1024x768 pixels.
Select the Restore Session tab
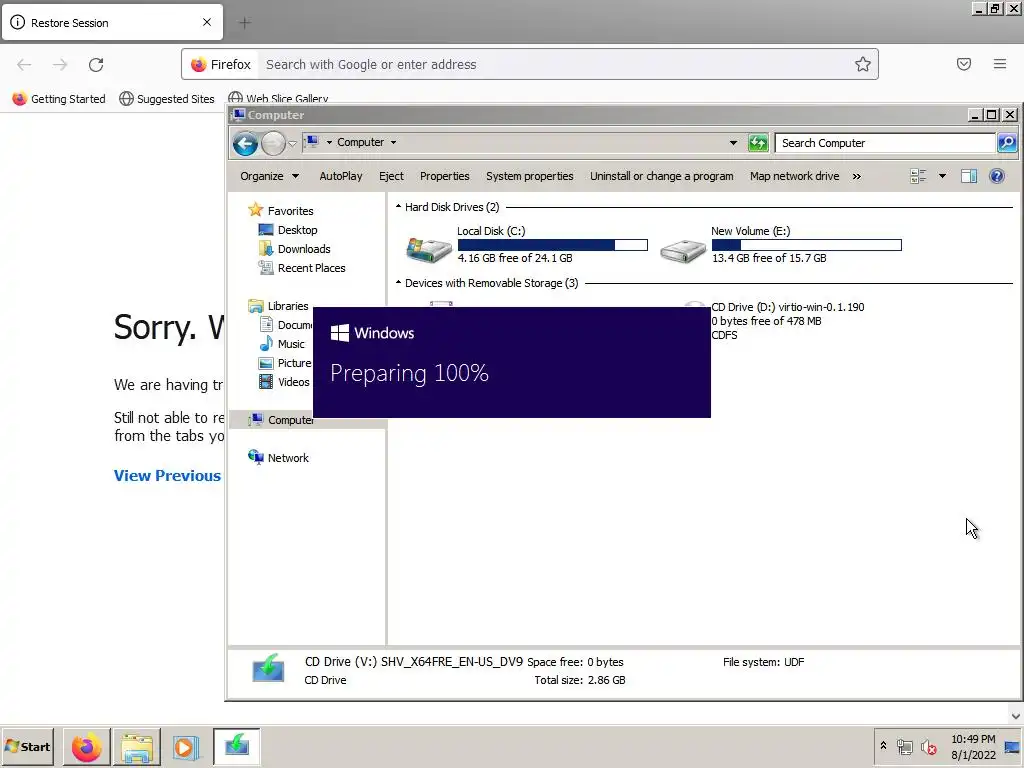click(112, 22)
